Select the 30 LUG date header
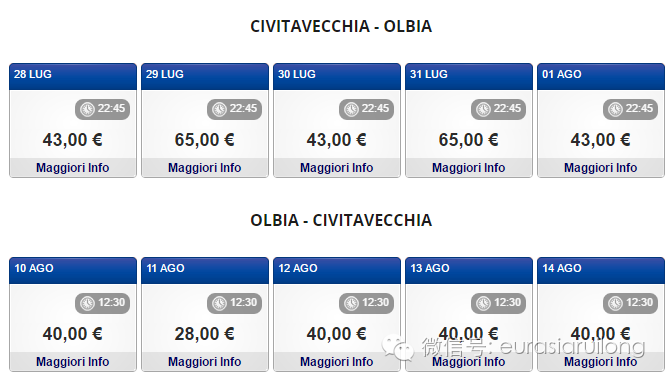Viewport: 668px width, 381px height. 337,77
